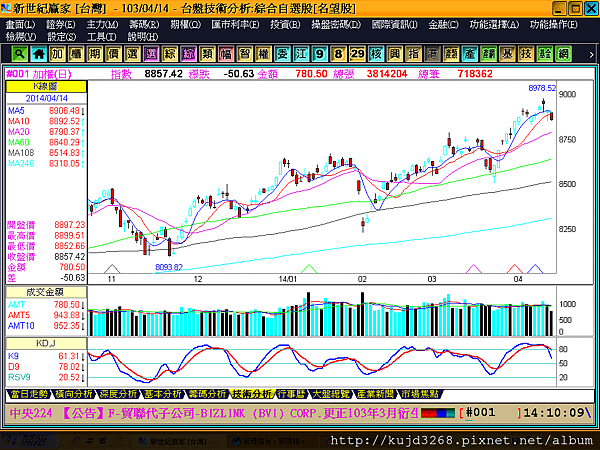The width and height of the screenshot is (600, 450).
Task: Click the purple 綜 toolbar icon
Action: click(x=188, y=54)
